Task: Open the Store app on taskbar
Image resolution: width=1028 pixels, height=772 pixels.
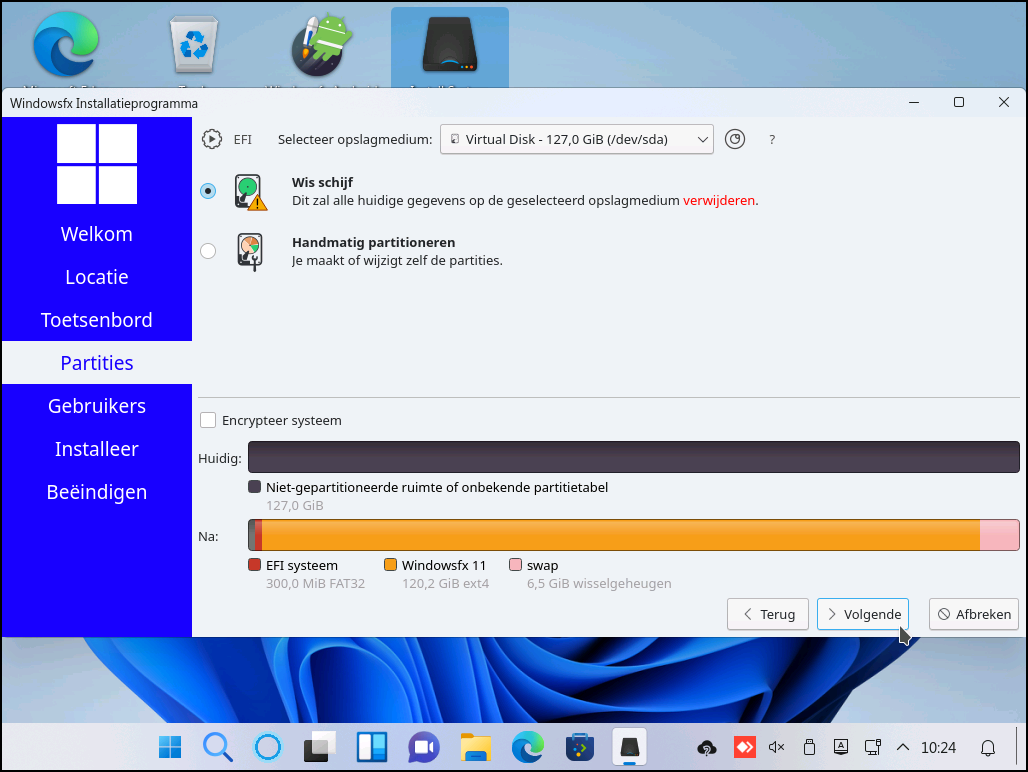Action: click(x=580, y=747)
